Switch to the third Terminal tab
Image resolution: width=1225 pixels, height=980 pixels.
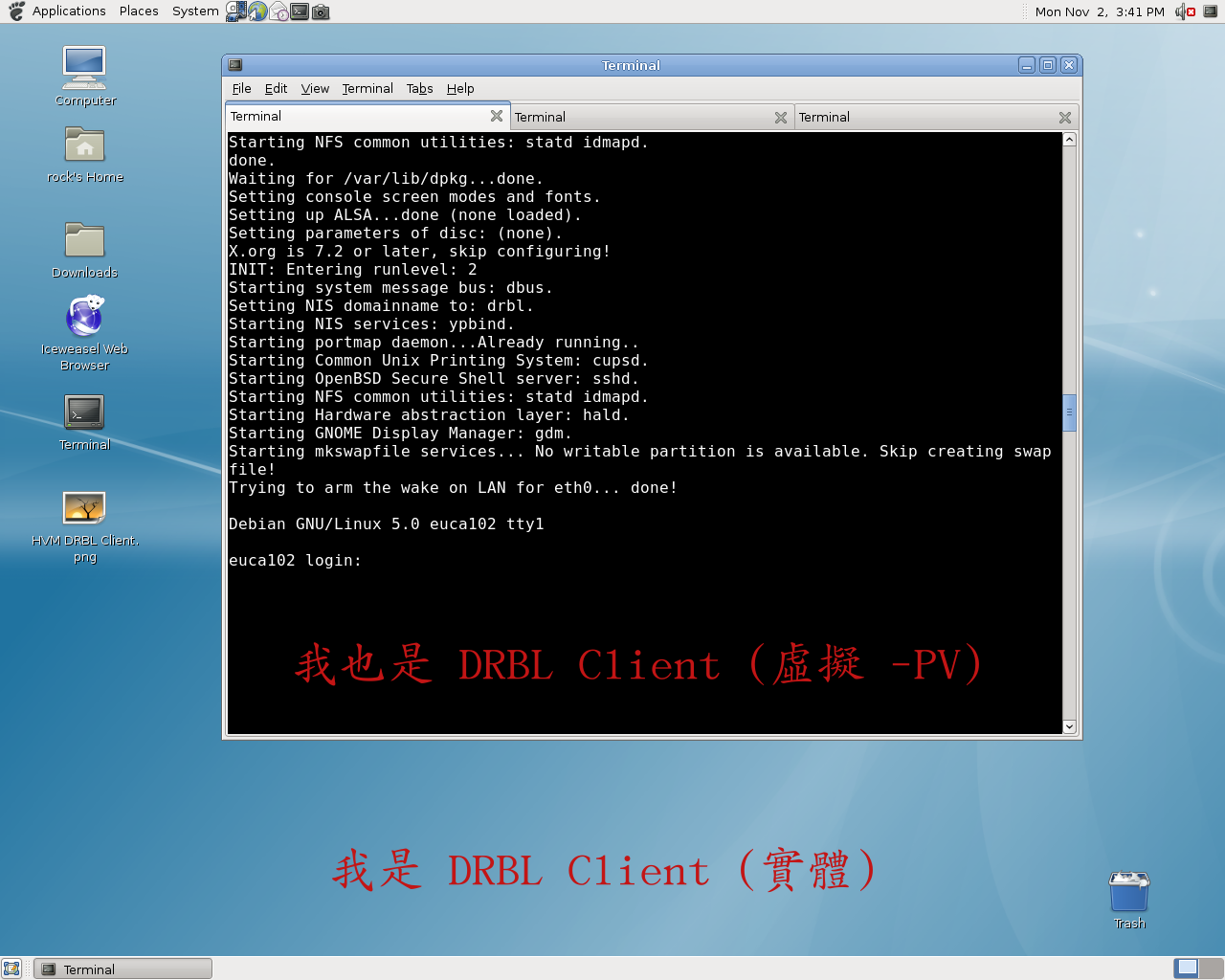pyautogui.click(x=936, y=117)
